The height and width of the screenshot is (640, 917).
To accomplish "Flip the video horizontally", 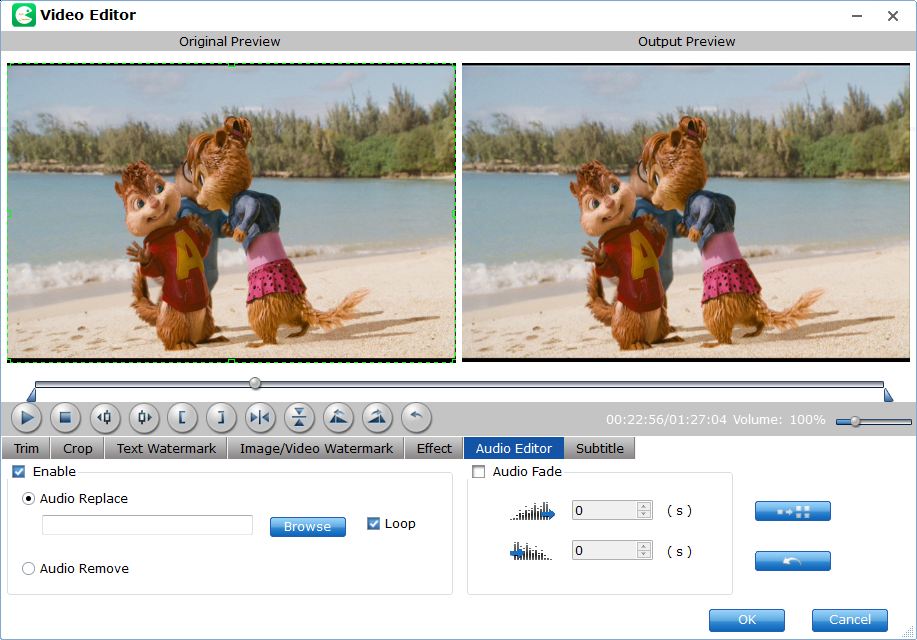I will click(260, 417).
